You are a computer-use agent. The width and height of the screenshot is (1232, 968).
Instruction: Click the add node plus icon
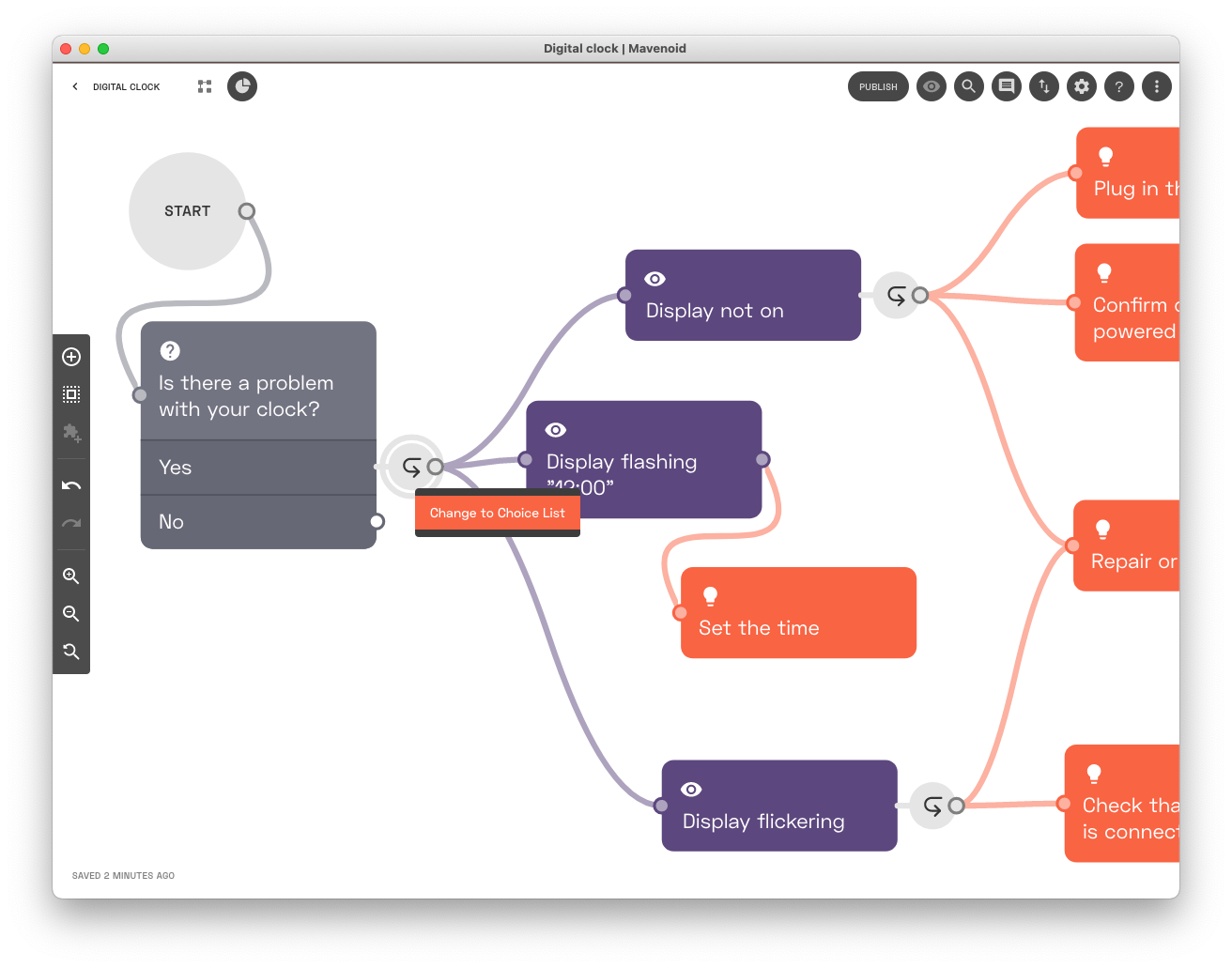[x=71, y=357]
